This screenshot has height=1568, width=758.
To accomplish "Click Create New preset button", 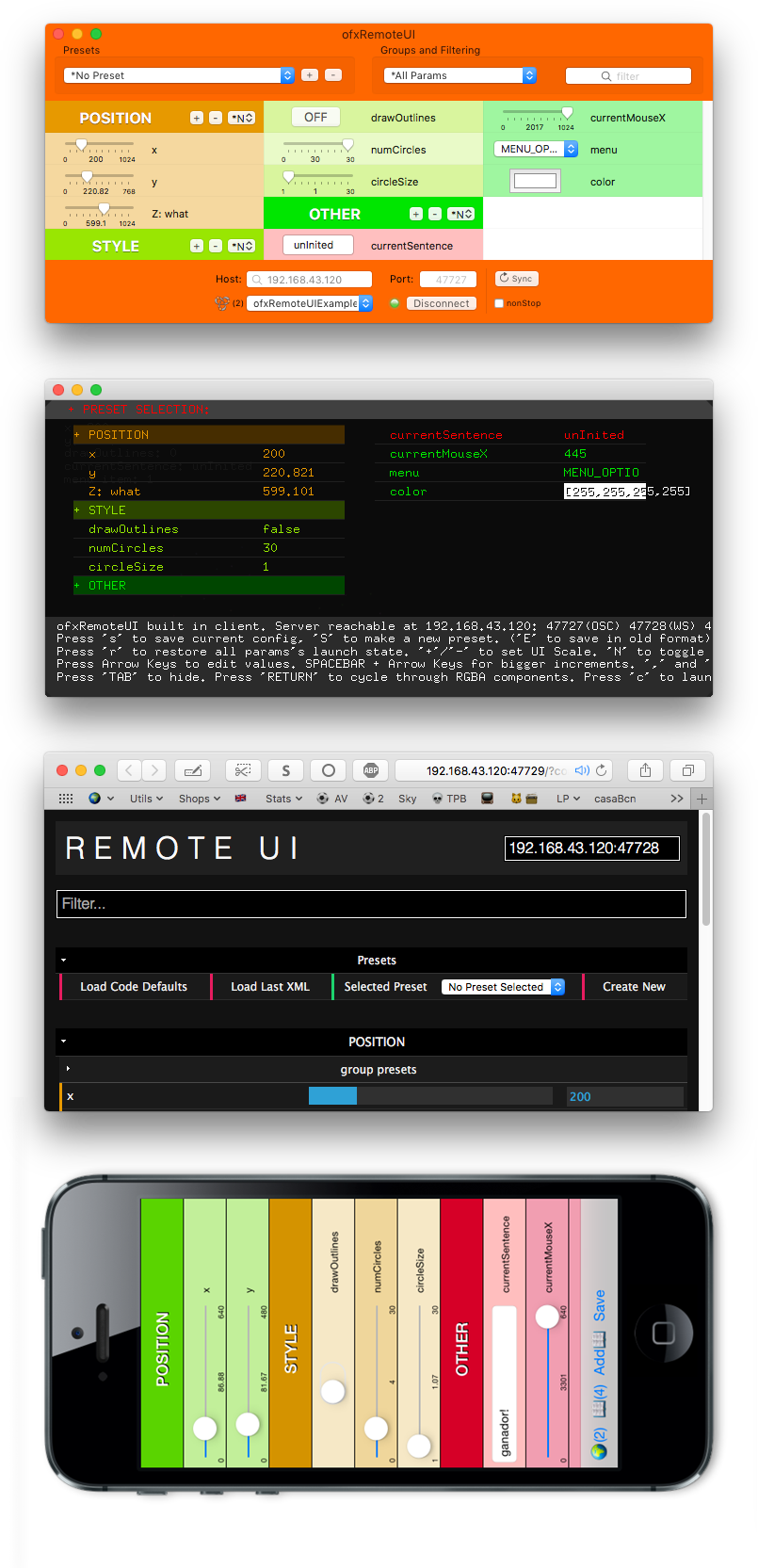I will [x=634, y=987].
